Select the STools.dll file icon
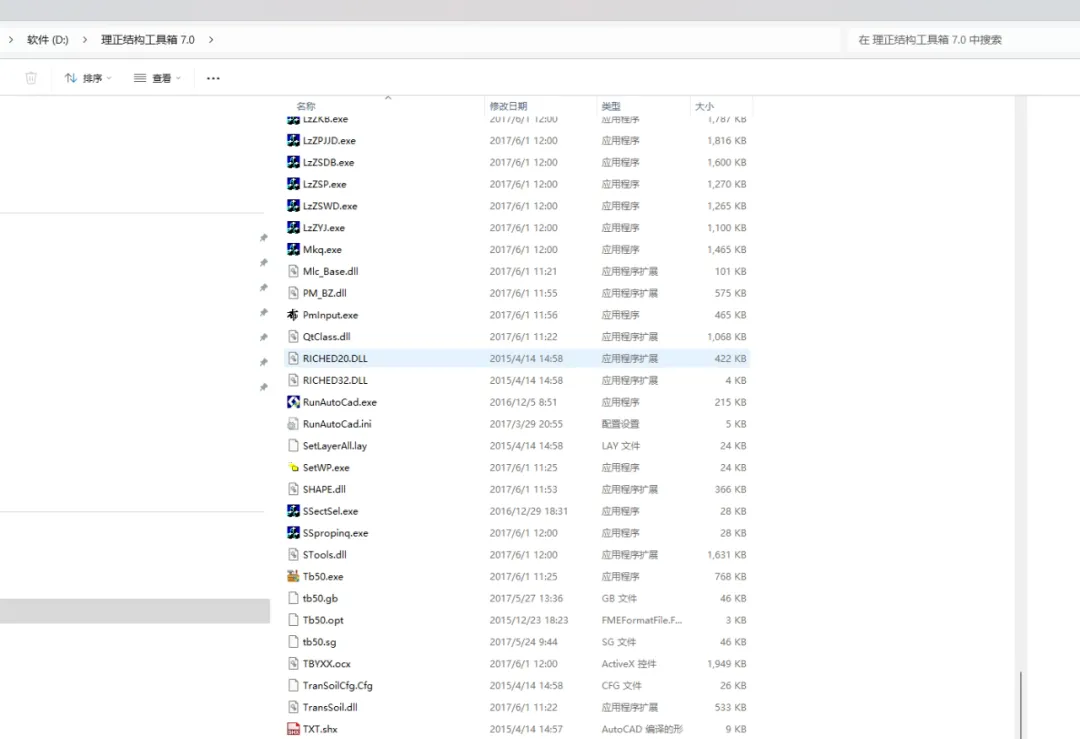 [x=293, y=555]
